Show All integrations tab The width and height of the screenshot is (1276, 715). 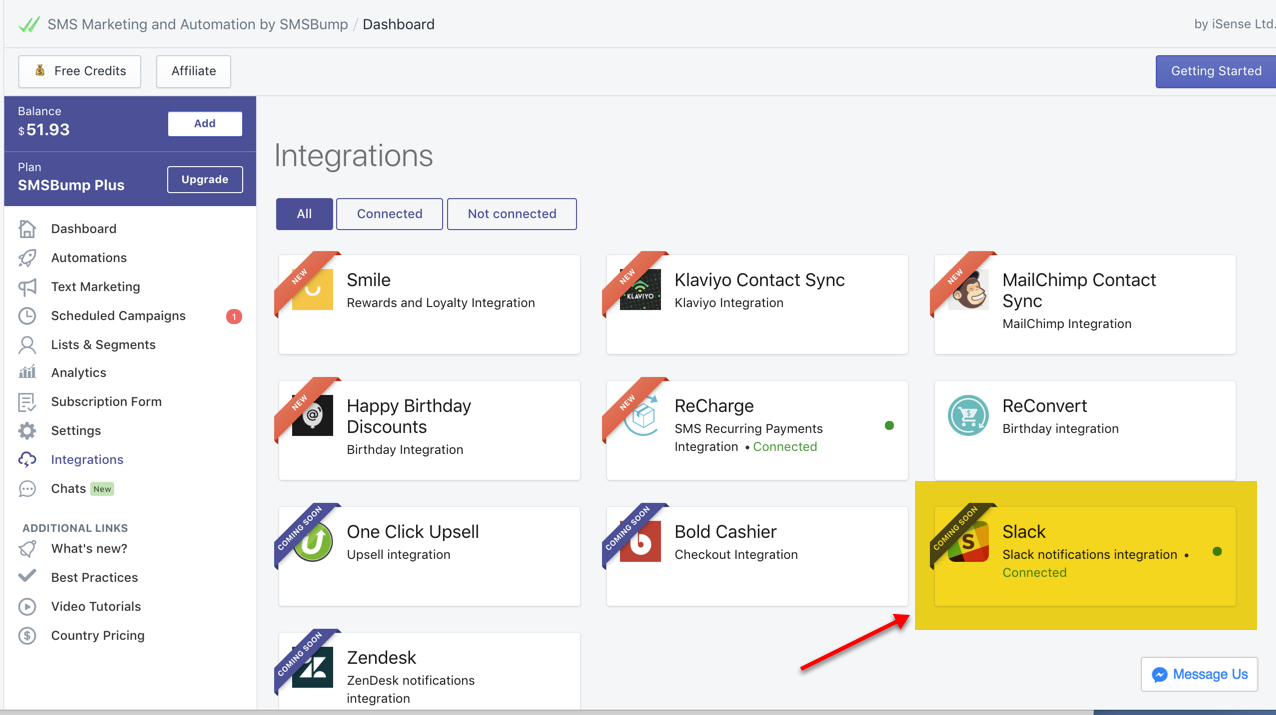click(304, 214)
